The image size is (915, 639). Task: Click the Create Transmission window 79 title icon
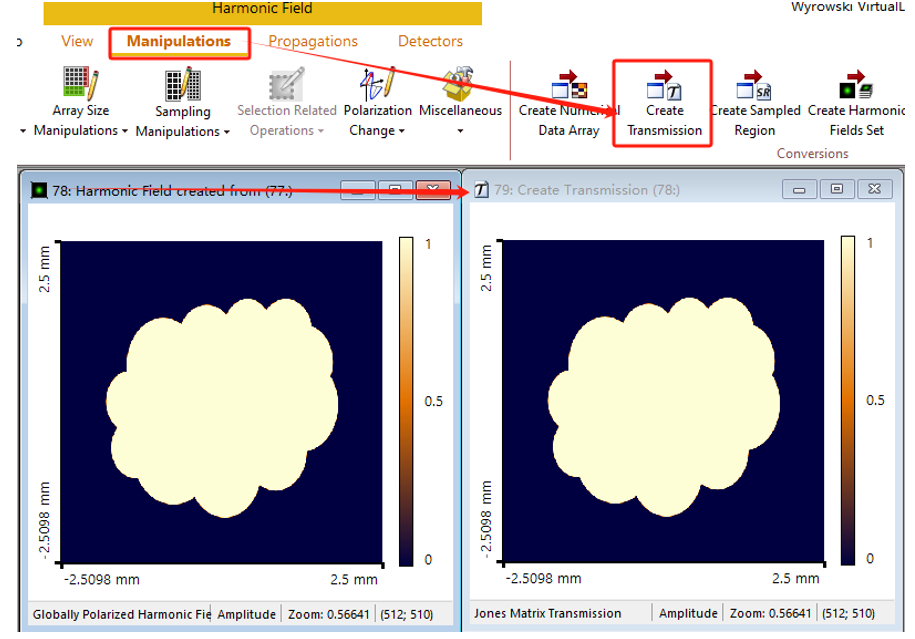tap(481, 190)
